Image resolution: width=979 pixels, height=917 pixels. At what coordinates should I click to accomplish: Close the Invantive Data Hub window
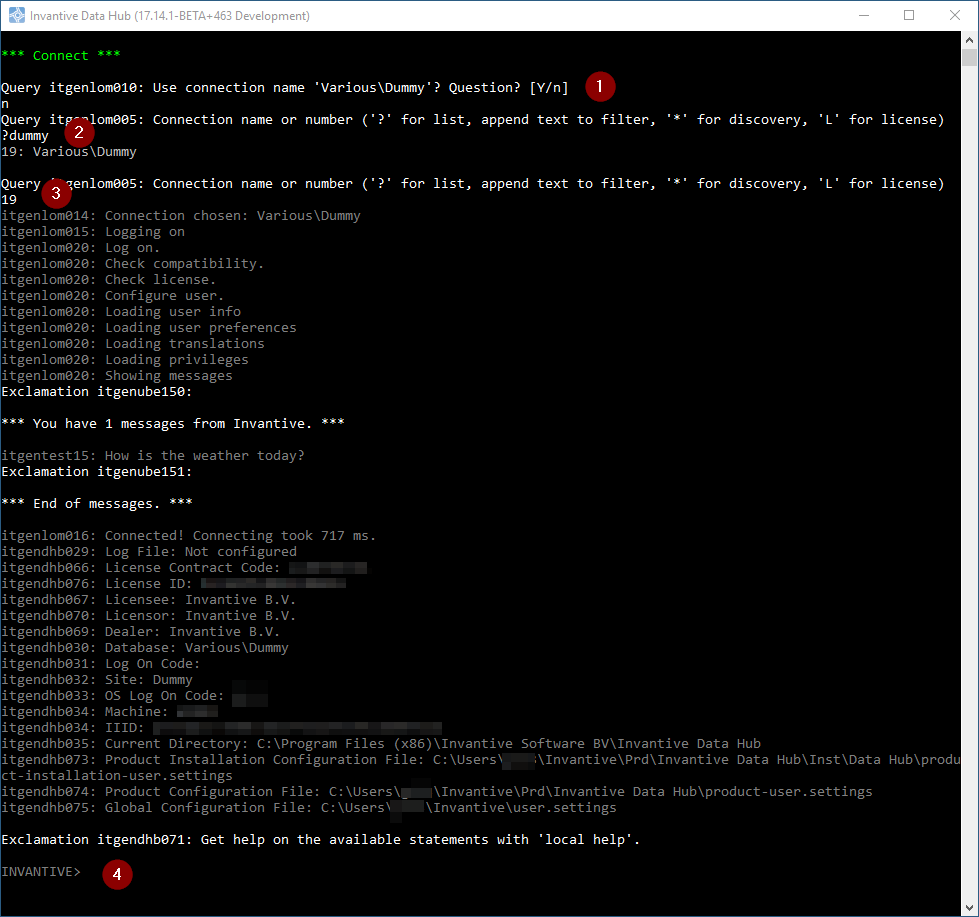[x=955, y=16]
